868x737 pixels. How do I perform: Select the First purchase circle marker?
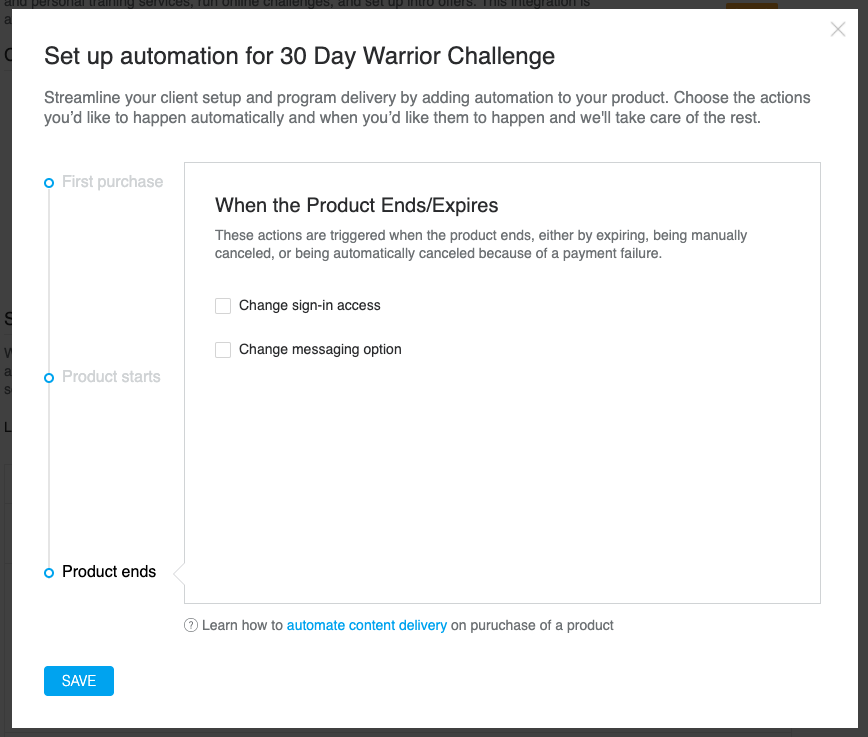[x=49, y=183]
